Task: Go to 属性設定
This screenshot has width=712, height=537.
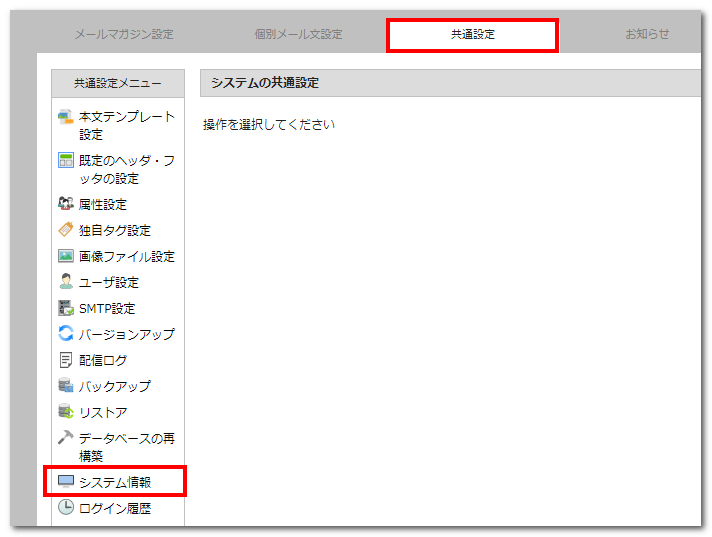Action: click(x=103, y=205)
